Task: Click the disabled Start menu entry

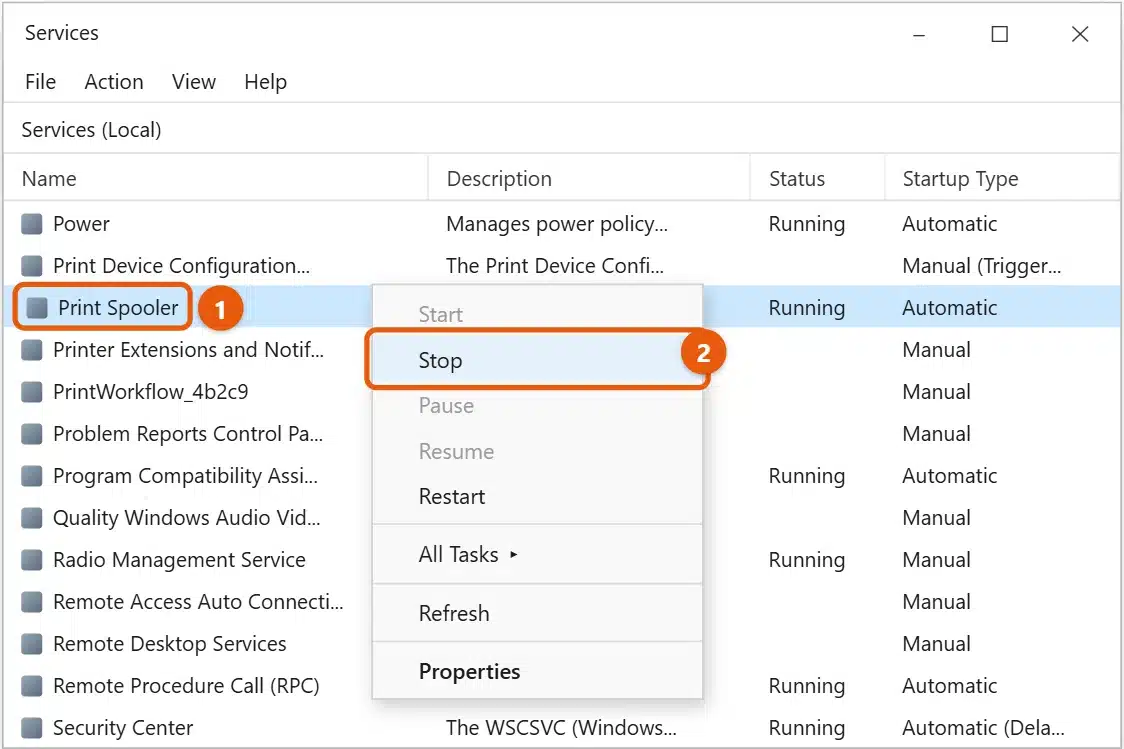Action: click(x=537, y=314)
